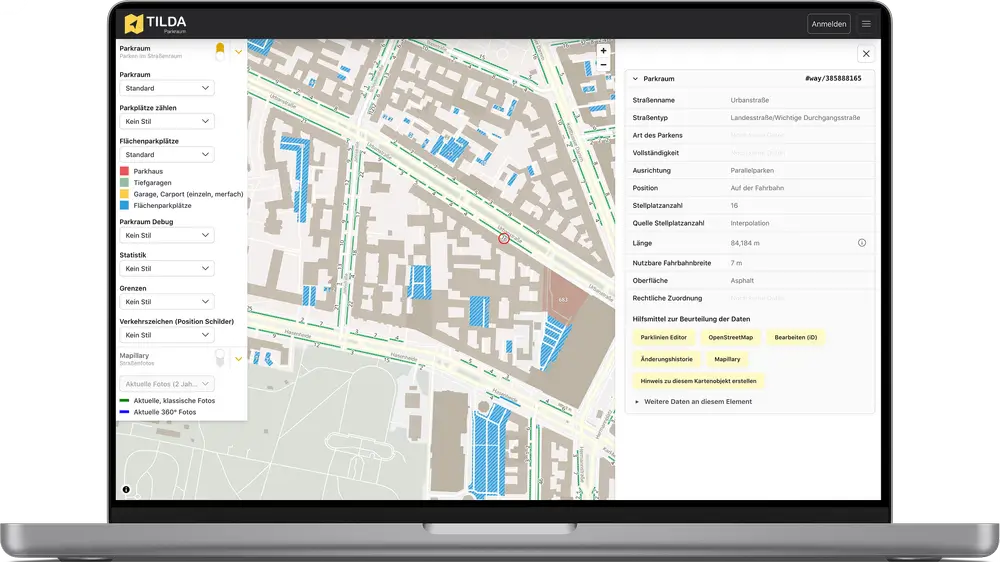Click the OpenStreetMap link button
The width and height of the screenshot is (1000, 562).
(x=730, y=337)
